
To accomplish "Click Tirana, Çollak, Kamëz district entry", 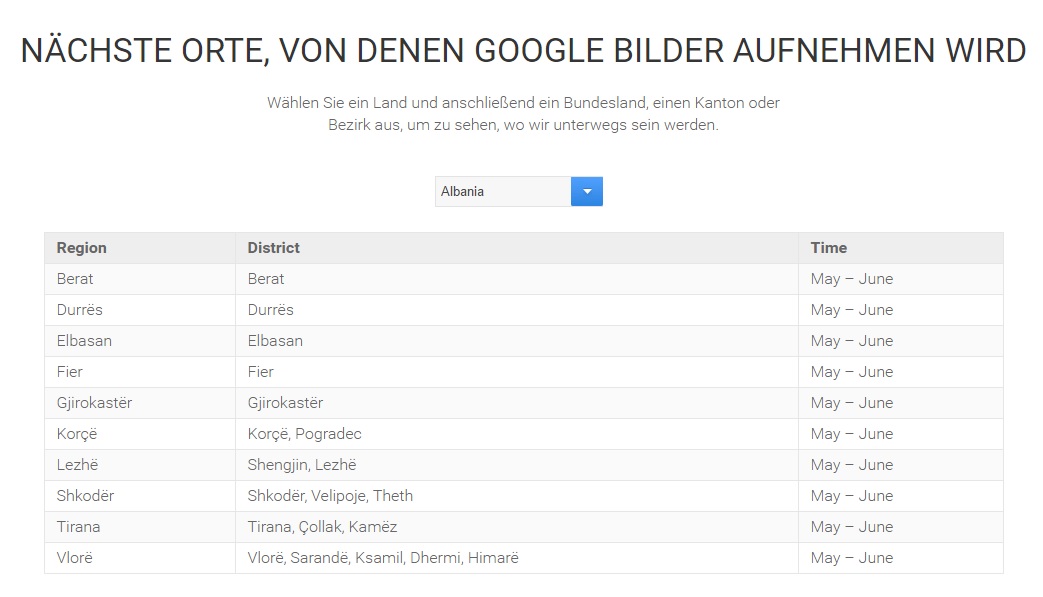I will [323, 527].
